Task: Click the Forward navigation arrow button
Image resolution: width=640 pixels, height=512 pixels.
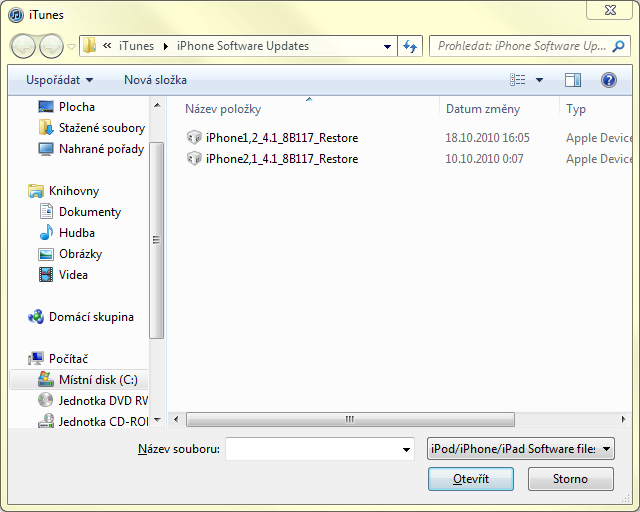Action: pyautogui.click(x=51, y=46)
